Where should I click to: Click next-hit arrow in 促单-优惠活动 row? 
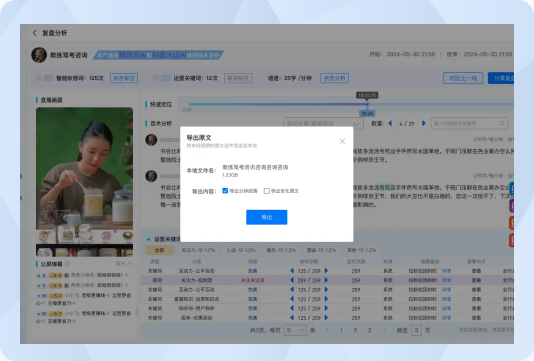pyautogui.click(x=326, y=317)
